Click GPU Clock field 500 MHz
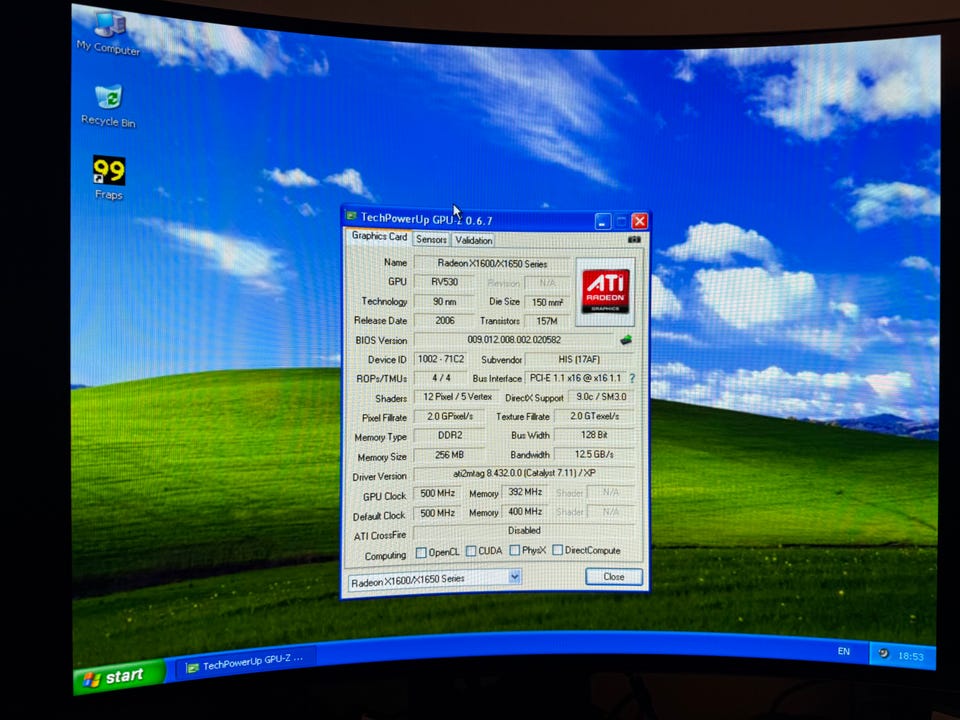Screen dimensions: 960x720 pos(437,493)
